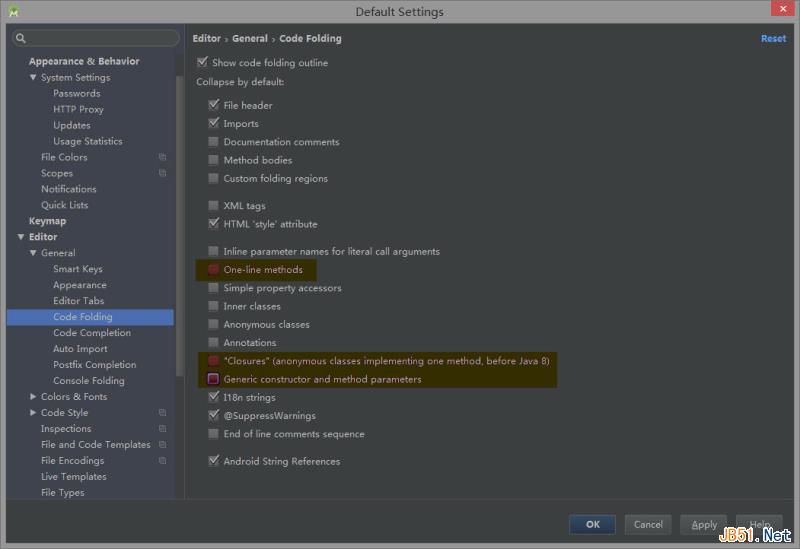Image resolution: width=800 pixels, height=549 pixels.
Task: Click the Android Studio logo in title bar
Action: coord(13,11)
